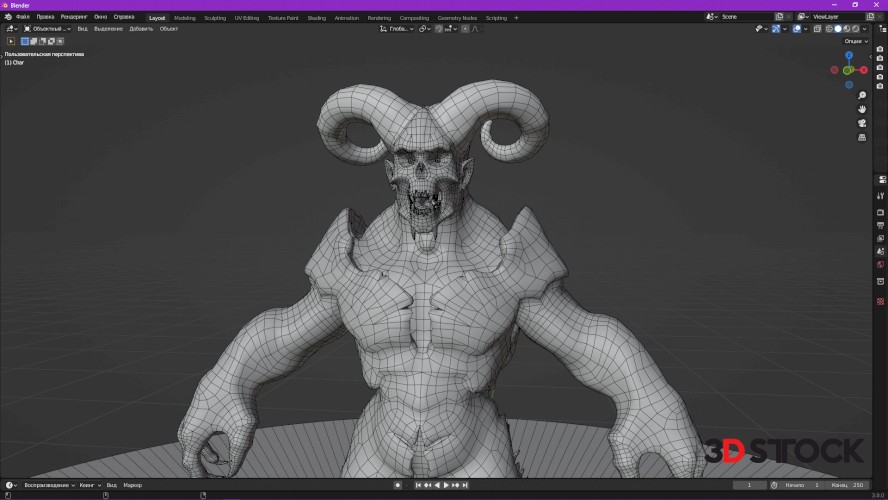Screen dimensions: 888x500
Task: Open the snapping options dropdown
Action: 451,29
